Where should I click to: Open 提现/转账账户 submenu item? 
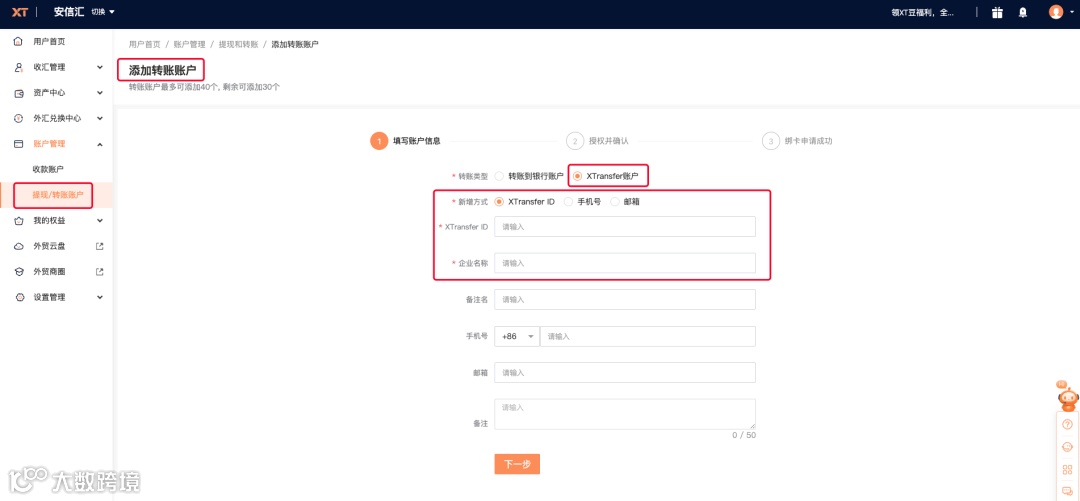(x=56, y=195)
